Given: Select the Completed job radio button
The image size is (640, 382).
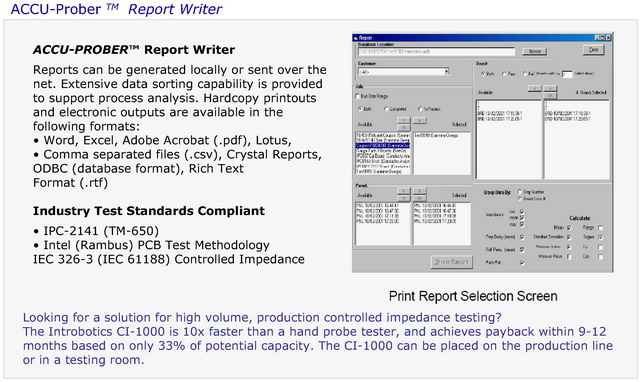Looking at the screenshot, I should (x=386, y=109).
